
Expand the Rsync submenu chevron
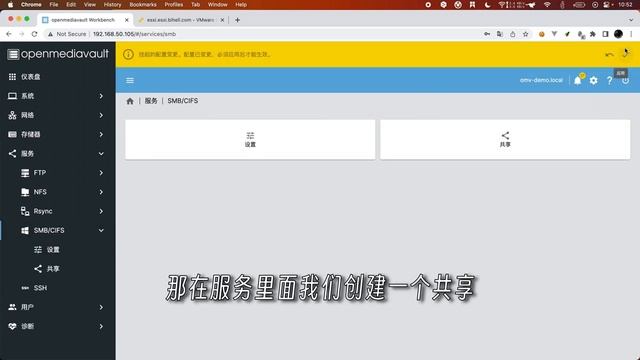point(101,211)
